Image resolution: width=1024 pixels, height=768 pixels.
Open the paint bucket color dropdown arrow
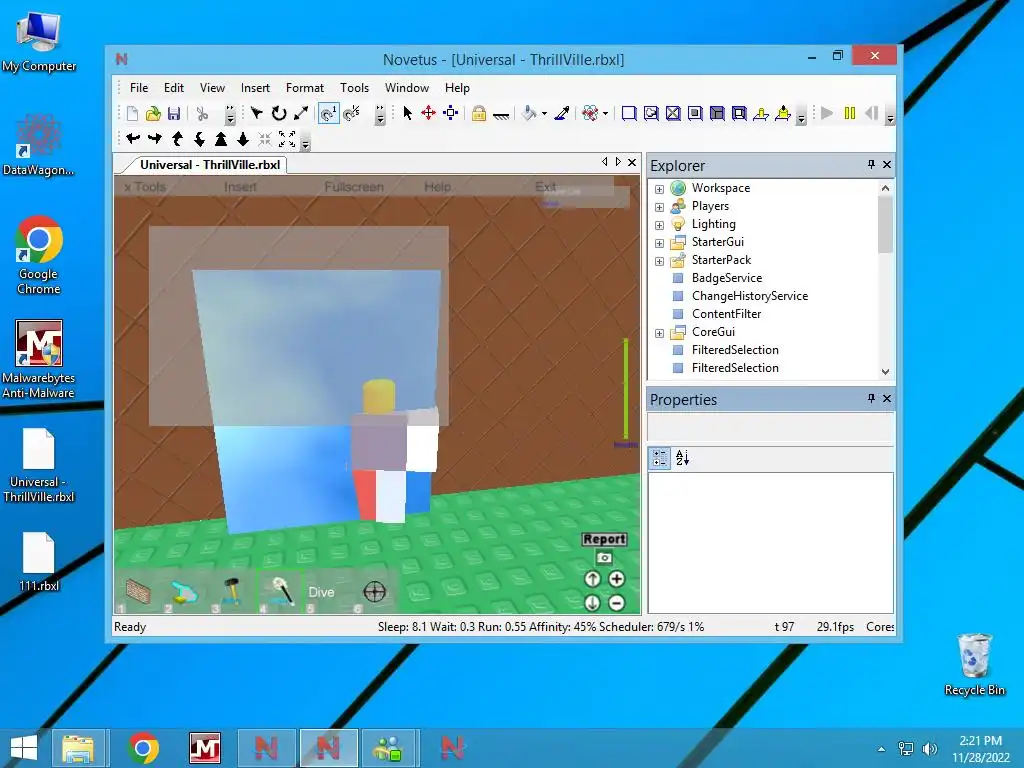coord(544,114)
